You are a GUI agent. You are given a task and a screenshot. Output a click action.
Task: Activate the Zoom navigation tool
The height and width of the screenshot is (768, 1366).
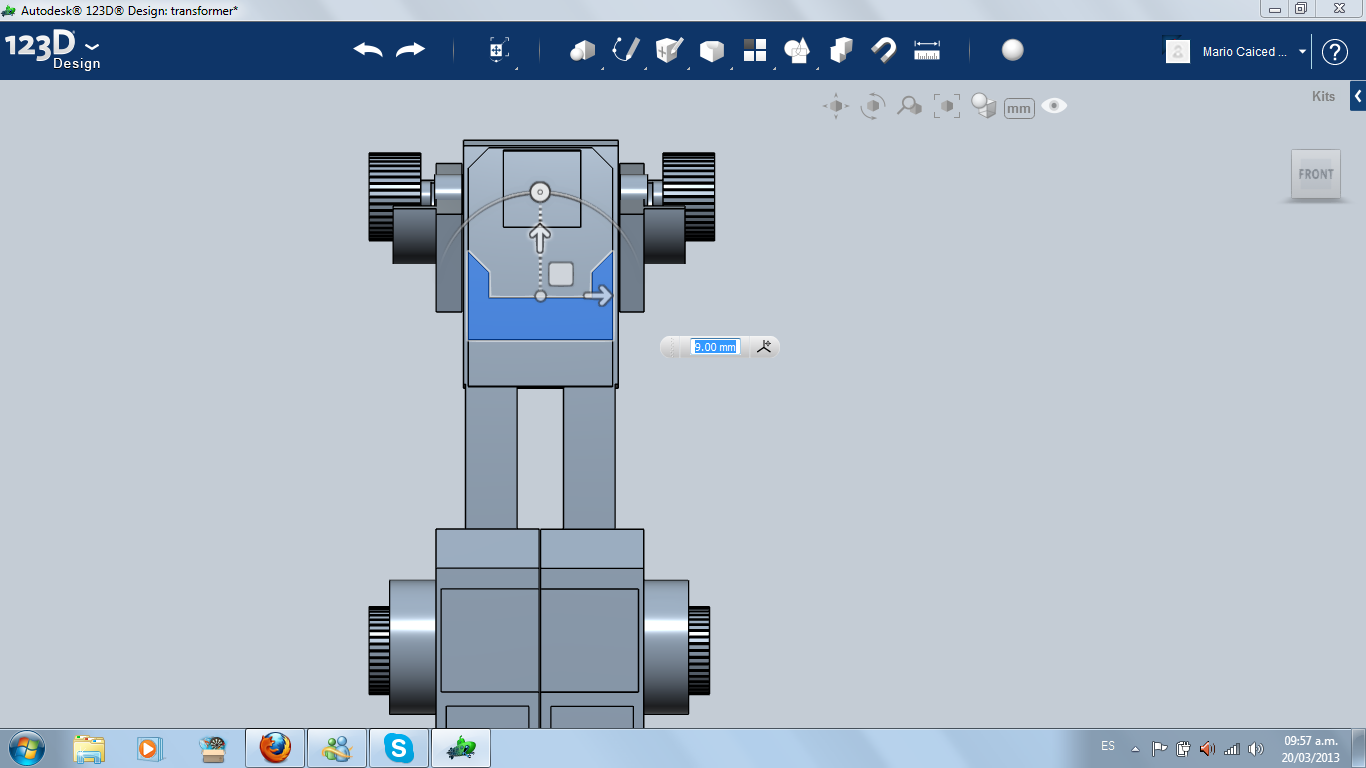coord(909,106)
